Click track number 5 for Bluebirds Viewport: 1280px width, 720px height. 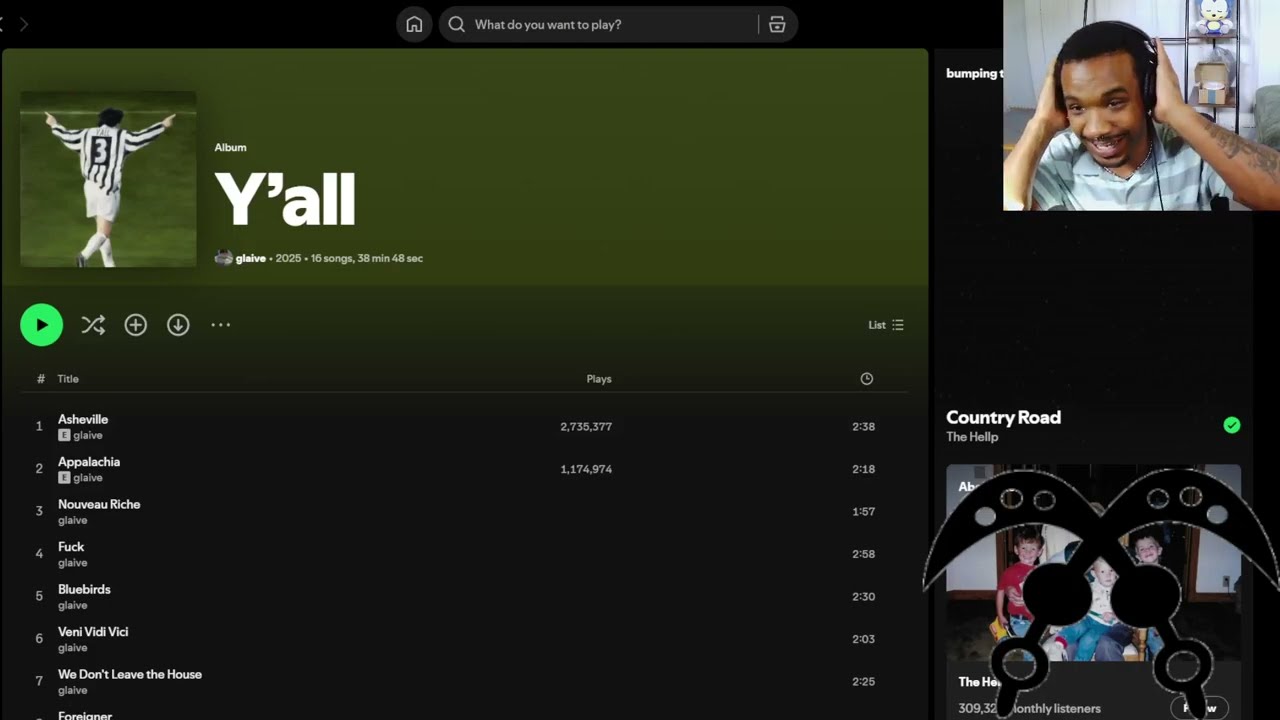pyautogui.click(x=39, y=597)
